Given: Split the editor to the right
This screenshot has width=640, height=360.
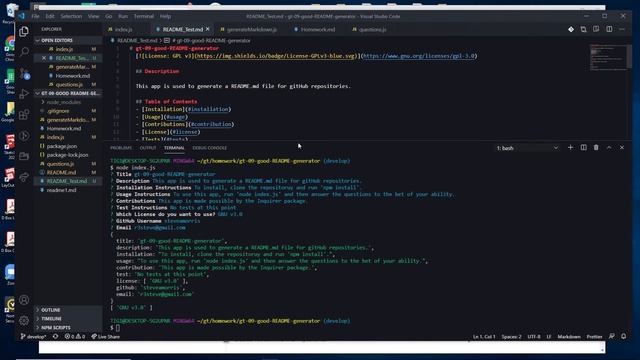Looking at the screenshot, I should [x=609, y=29].
